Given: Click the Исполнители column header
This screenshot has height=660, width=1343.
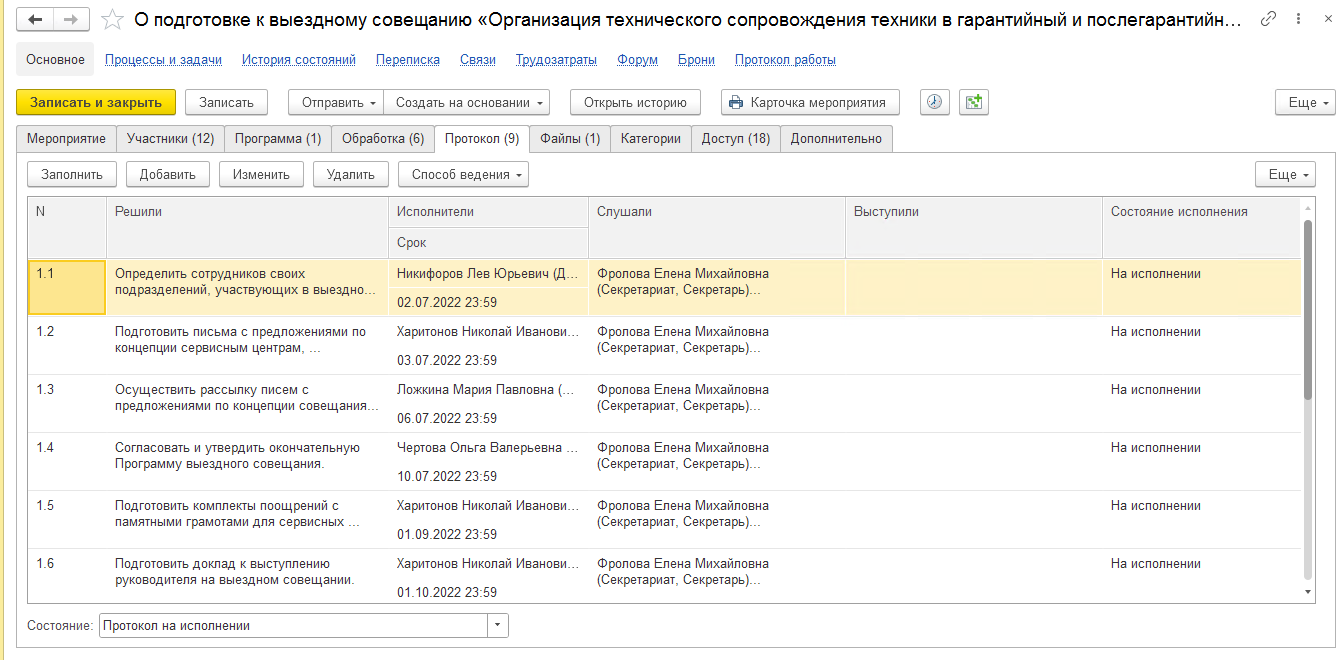Looking at the screenshot, I should [x=488, y=212].
